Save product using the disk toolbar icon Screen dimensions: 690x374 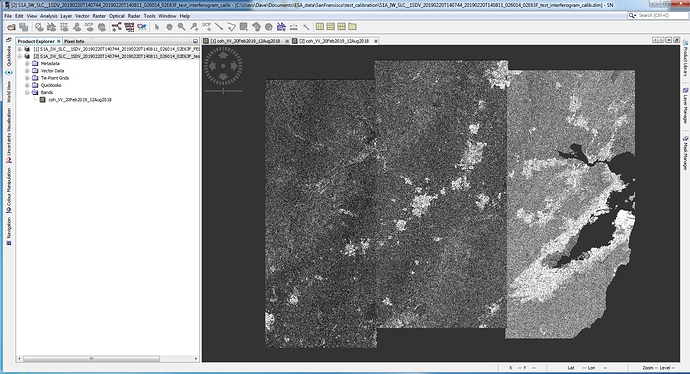pos(24,27)
